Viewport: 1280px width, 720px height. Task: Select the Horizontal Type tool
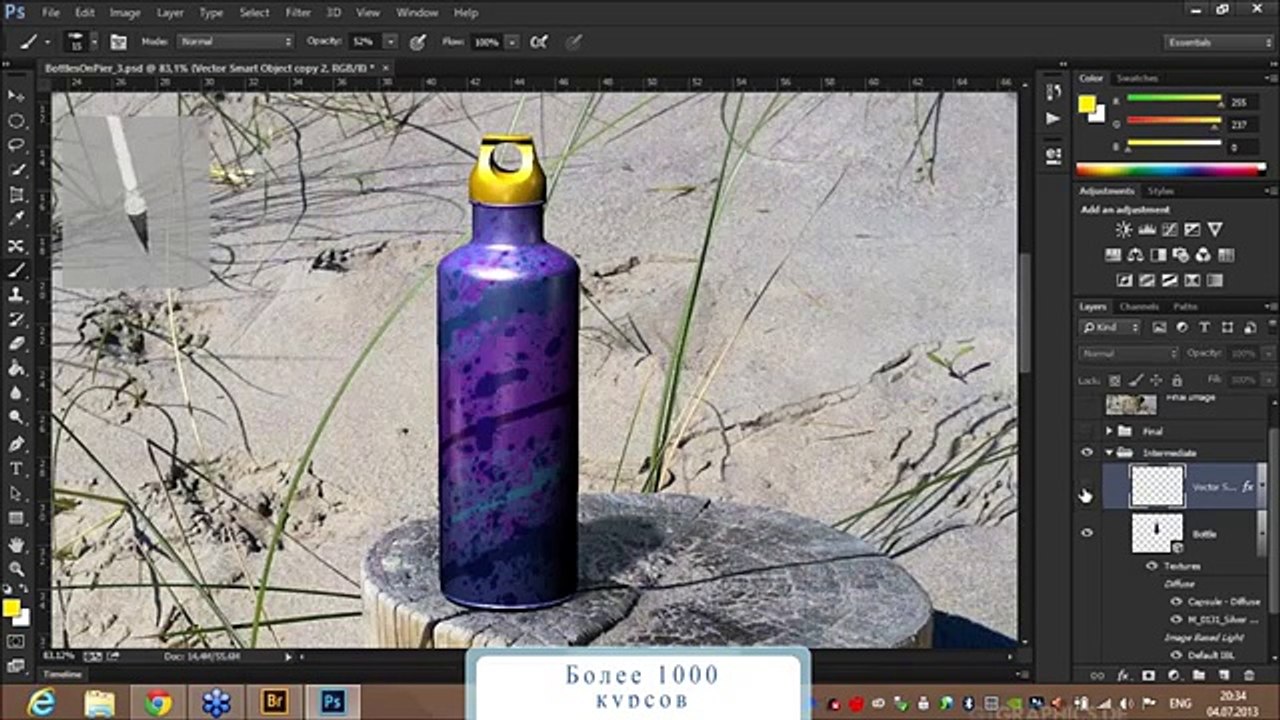tap(16, 469)
